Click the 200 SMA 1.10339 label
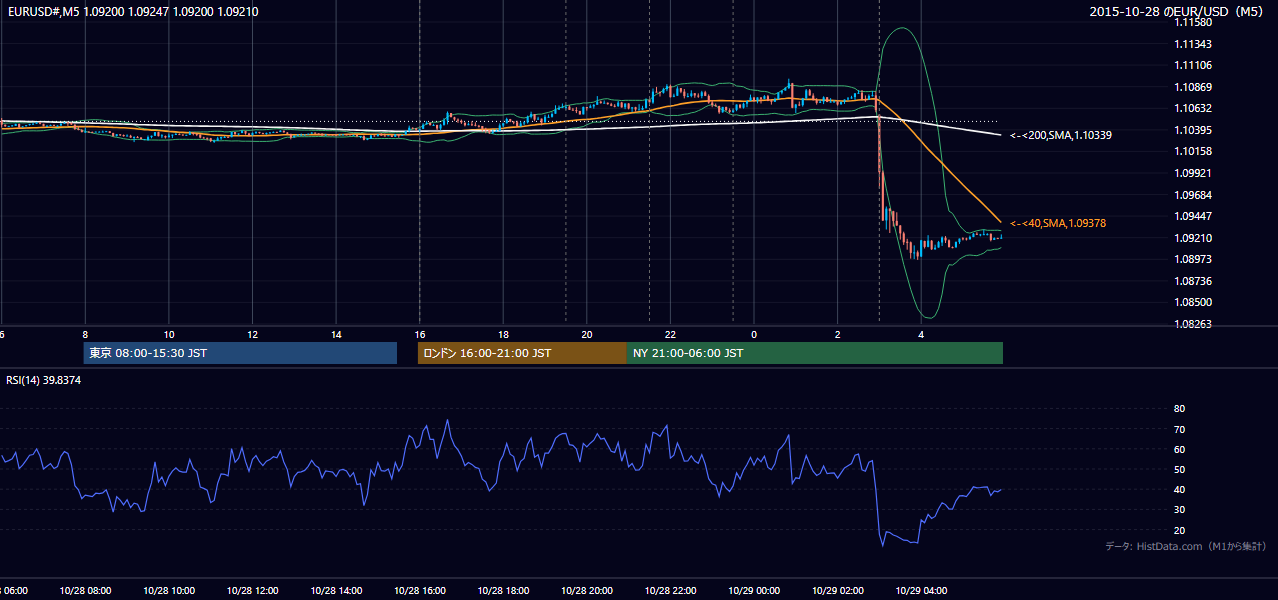This screenshot has width=1278, height=600. point(1060,134)
